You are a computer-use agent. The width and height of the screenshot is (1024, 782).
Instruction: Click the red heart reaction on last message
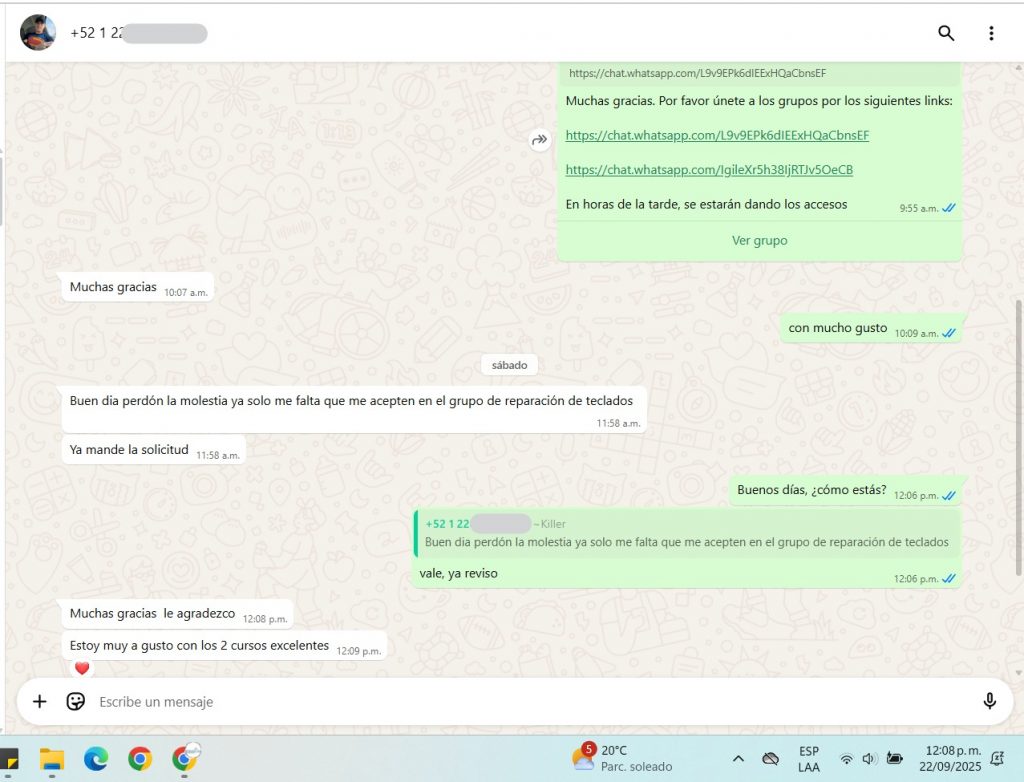(x=82, y=668)
